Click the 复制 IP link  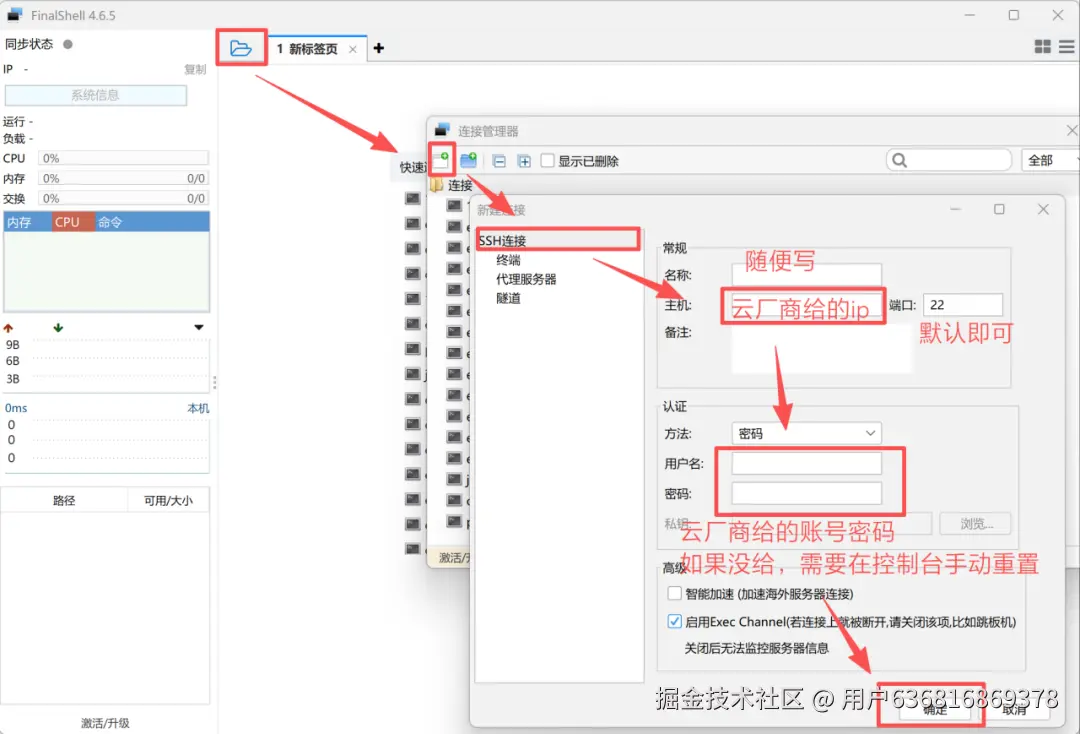tap(195, 70)
